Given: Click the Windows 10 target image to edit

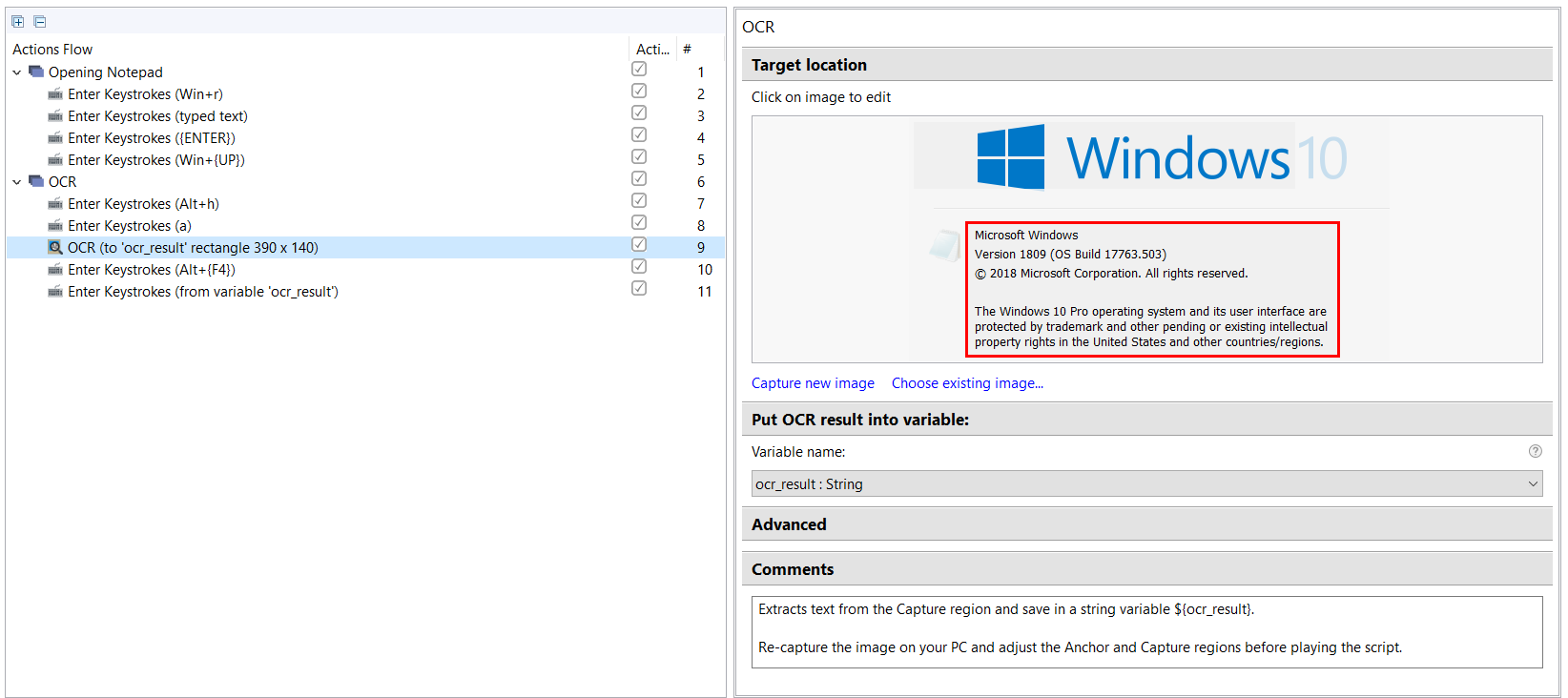Looking at the screenshot, I should pos(1146,239).
